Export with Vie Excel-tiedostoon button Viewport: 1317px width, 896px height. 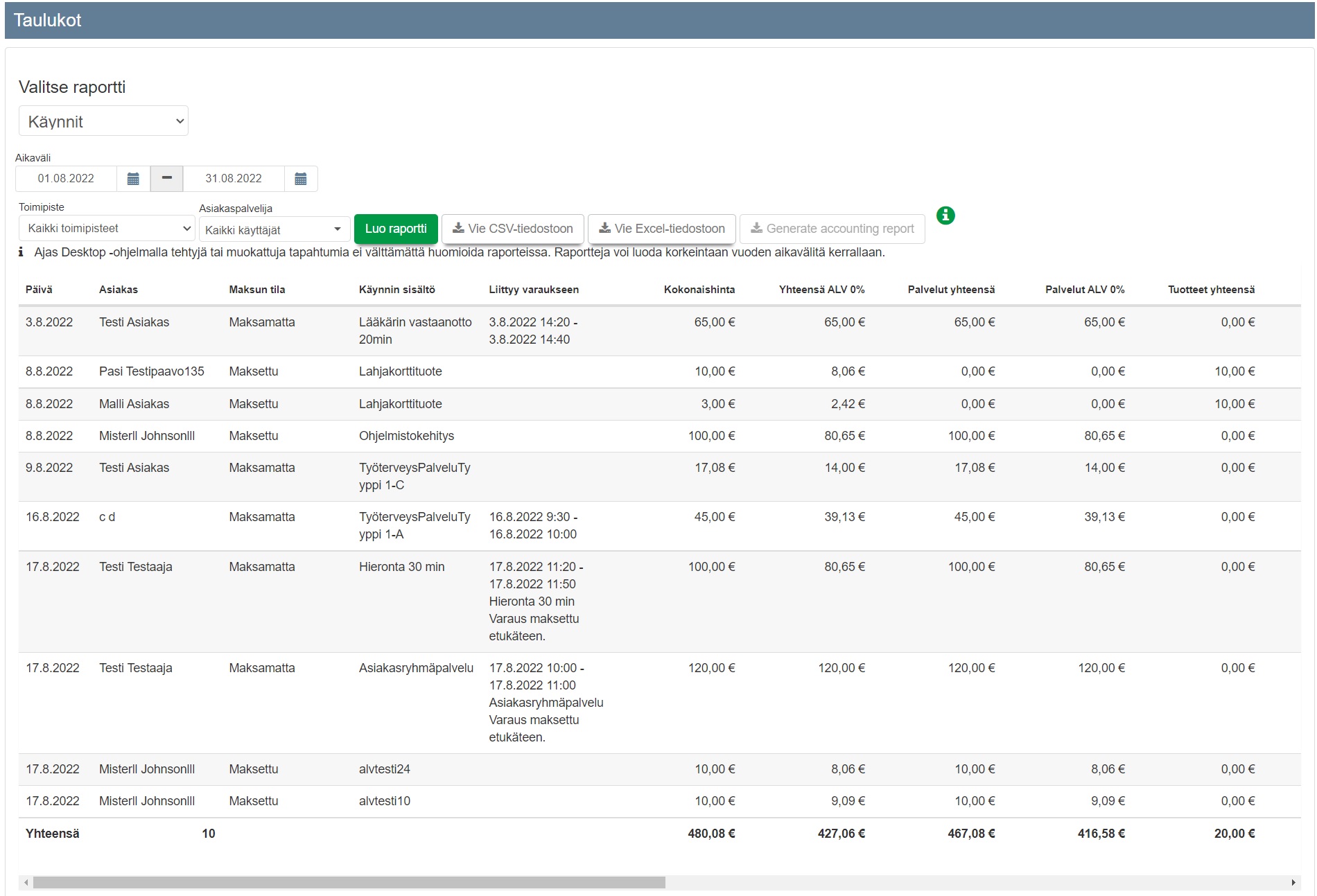662,229
